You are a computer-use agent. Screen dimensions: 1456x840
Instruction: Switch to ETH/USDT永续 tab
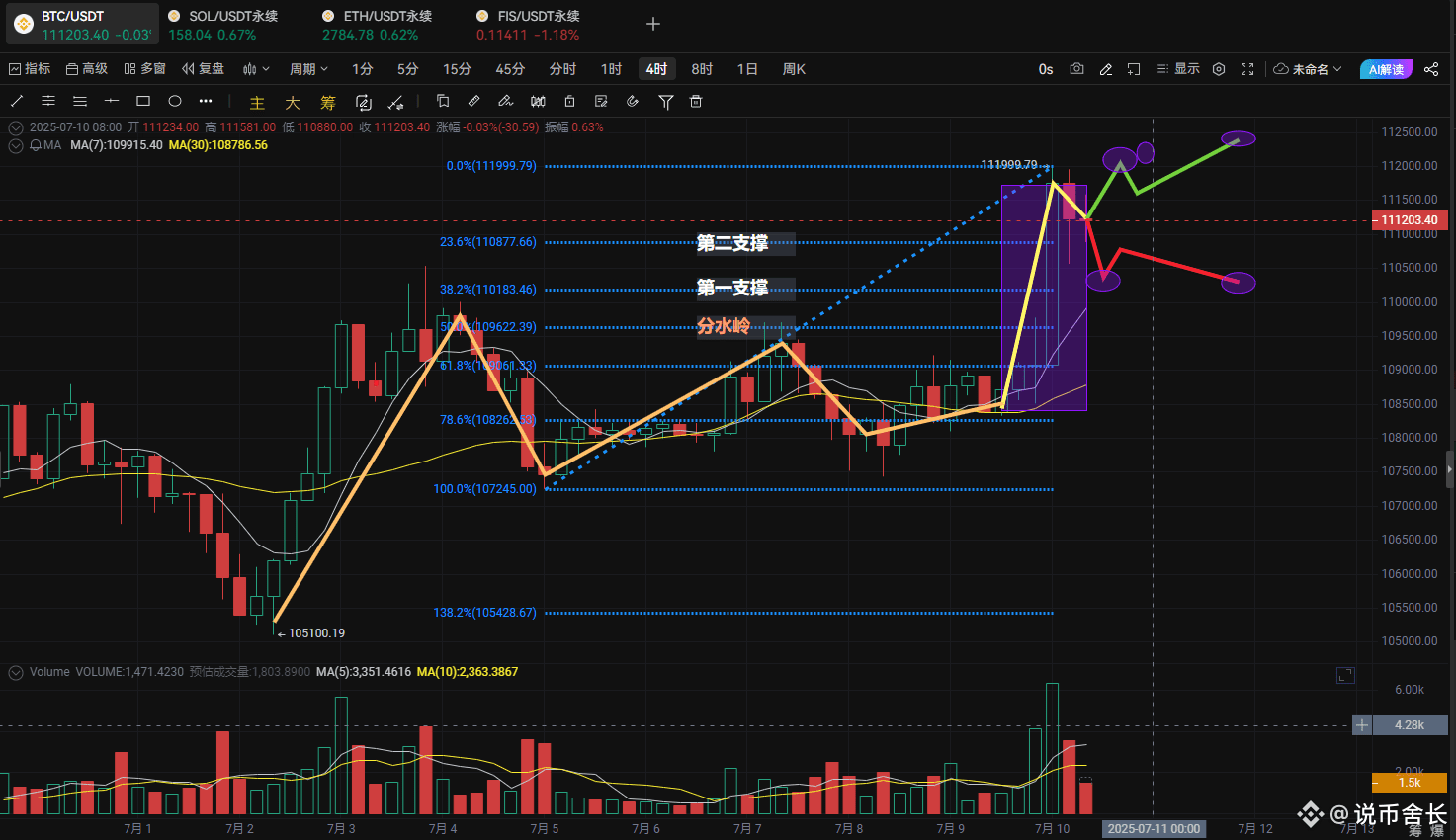click(378, 25)
